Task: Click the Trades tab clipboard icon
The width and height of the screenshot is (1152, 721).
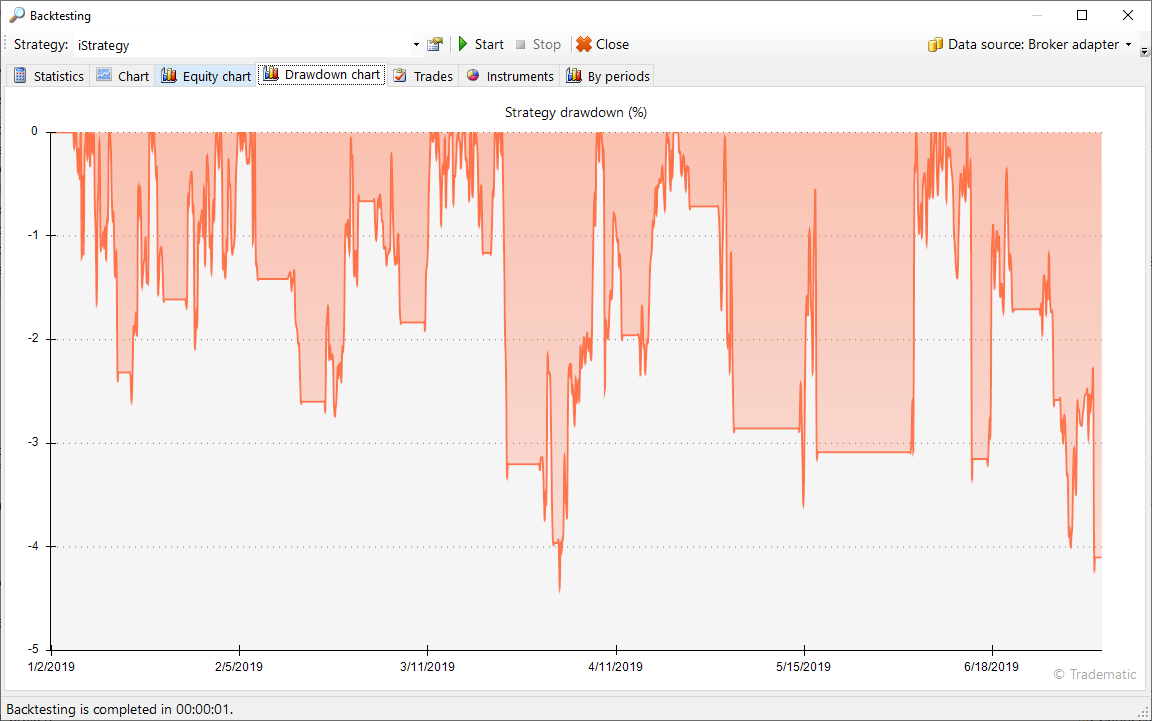Action: tap(400, 76)
